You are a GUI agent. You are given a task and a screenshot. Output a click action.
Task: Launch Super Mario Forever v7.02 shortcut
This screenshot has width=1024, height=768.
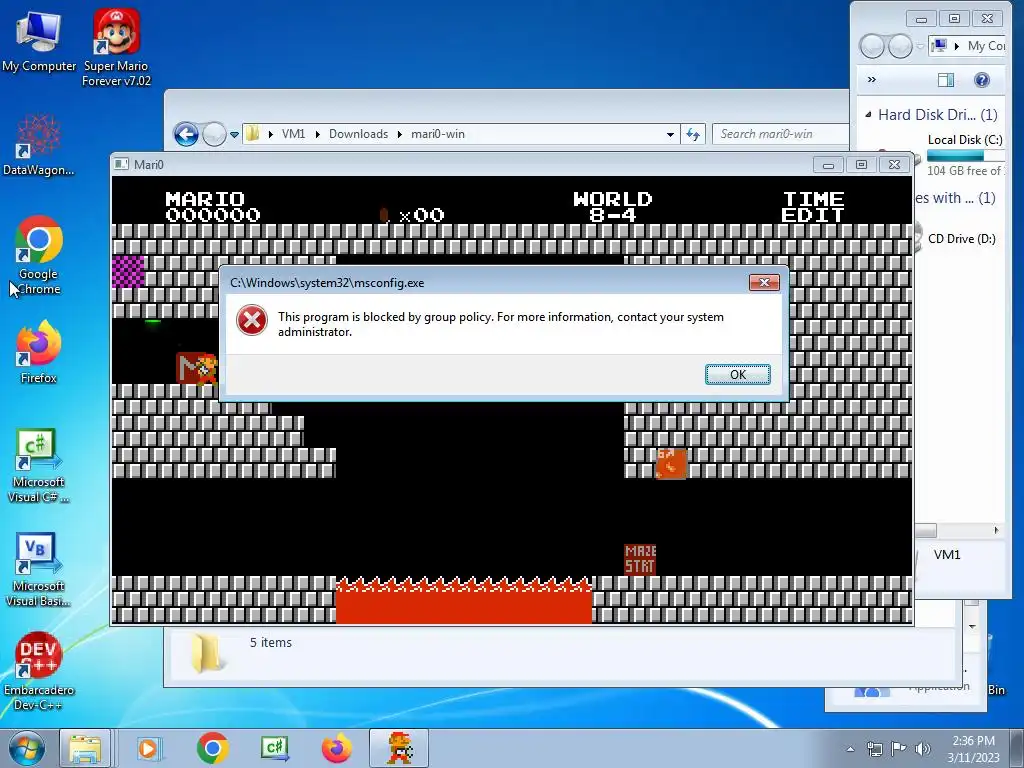tap(116, 48)
